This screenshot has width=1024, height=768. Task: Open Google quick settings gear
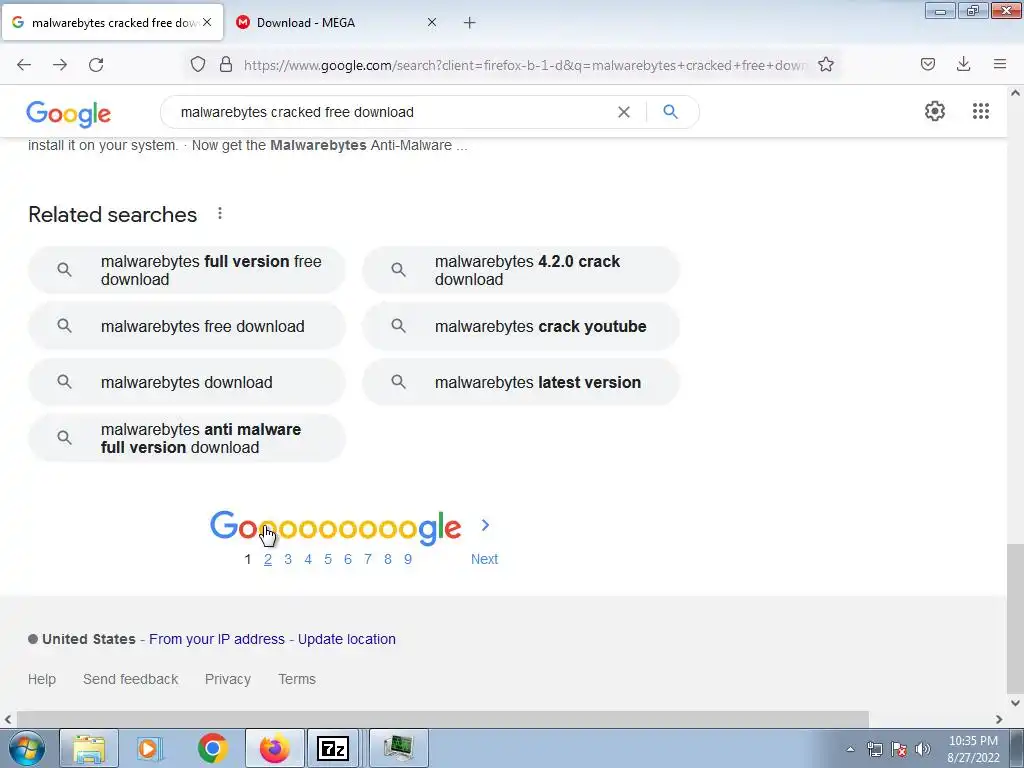tap(935, 111)
